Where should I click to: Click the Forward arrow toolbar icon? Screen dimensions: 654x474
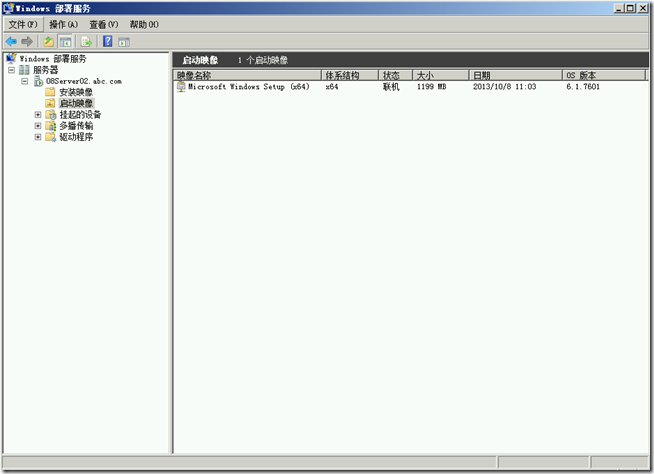tap(27, 41)
